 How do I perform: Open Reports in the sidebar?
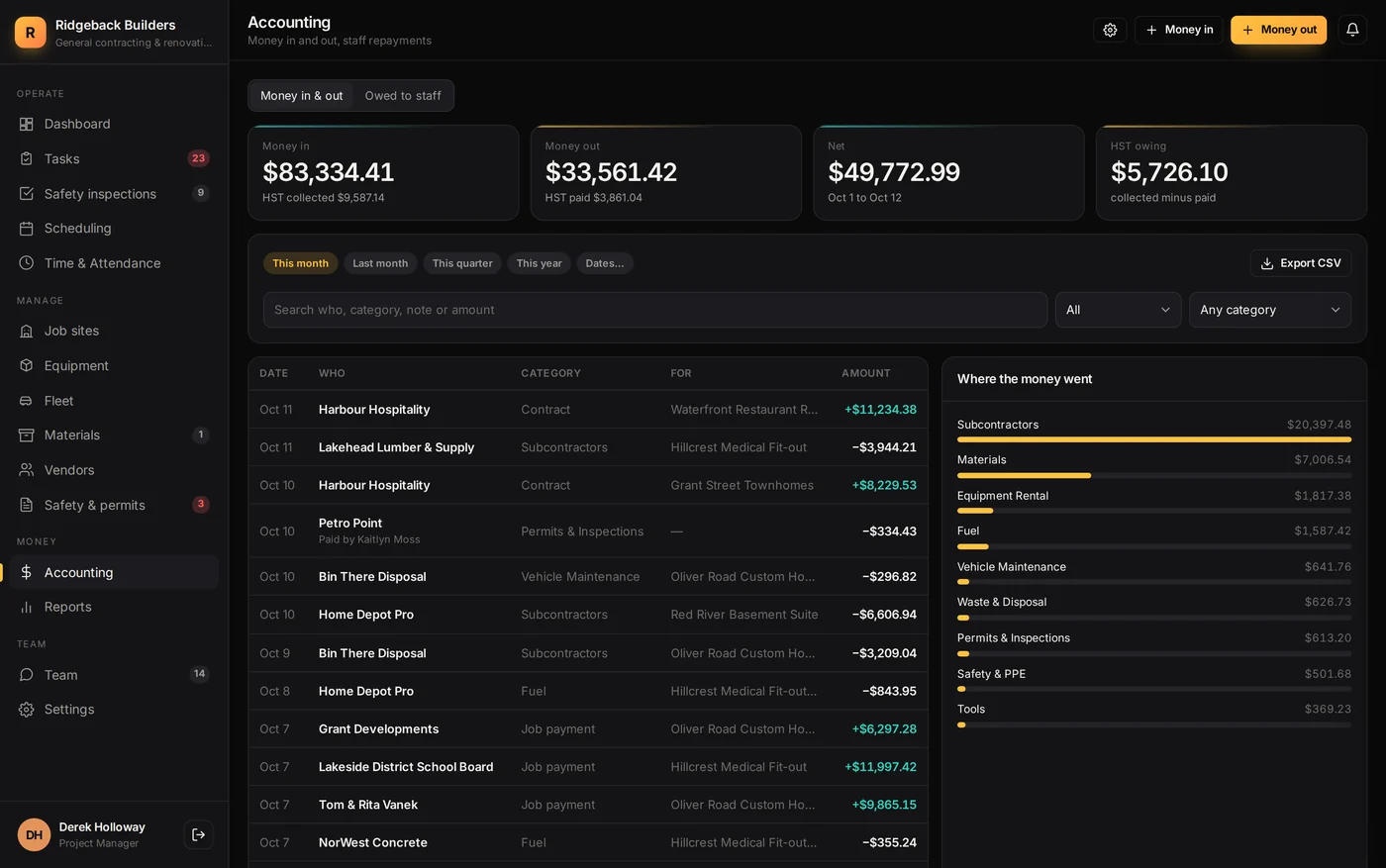click(114, 607)
